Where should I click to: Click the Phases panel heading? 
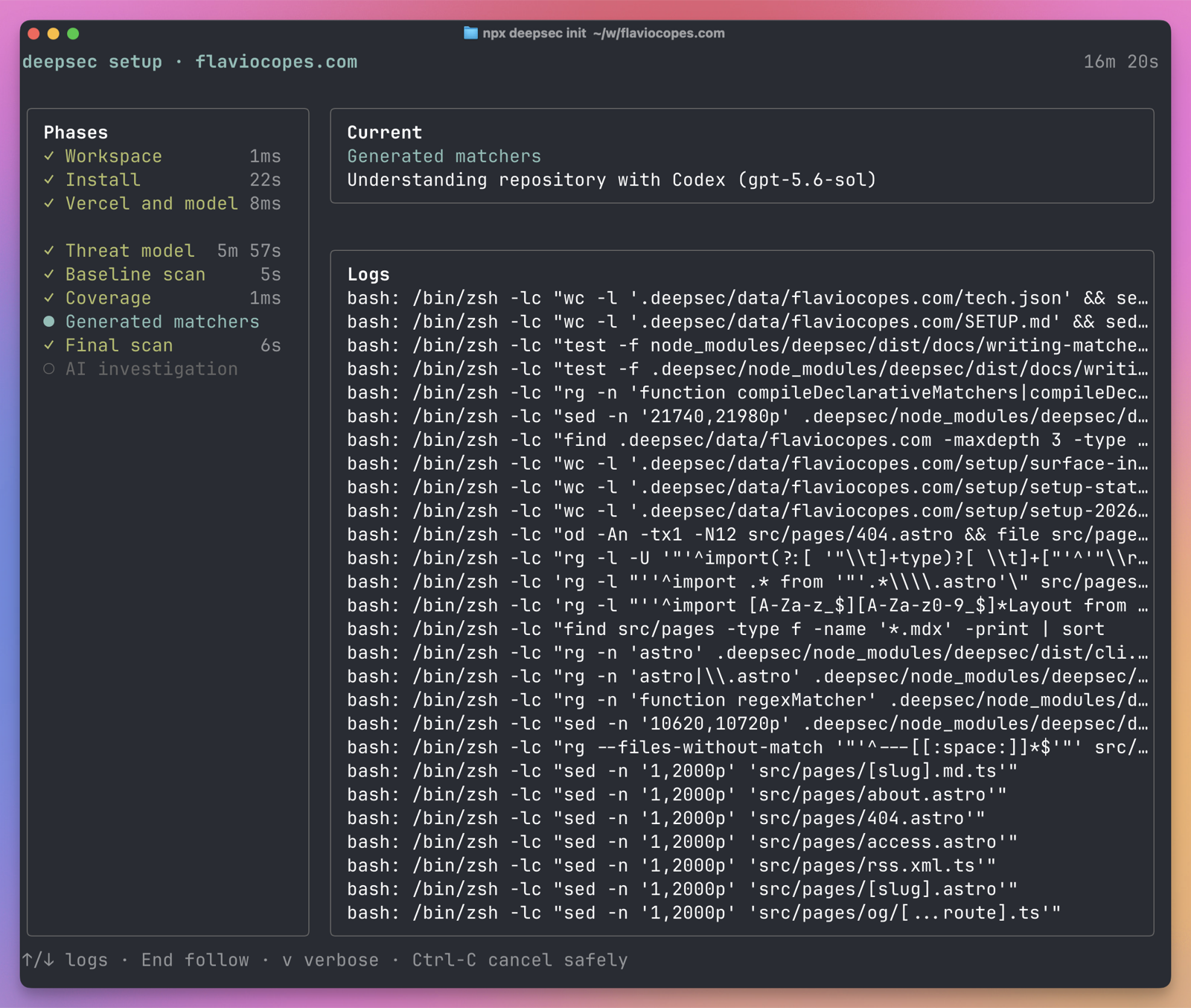76,133
